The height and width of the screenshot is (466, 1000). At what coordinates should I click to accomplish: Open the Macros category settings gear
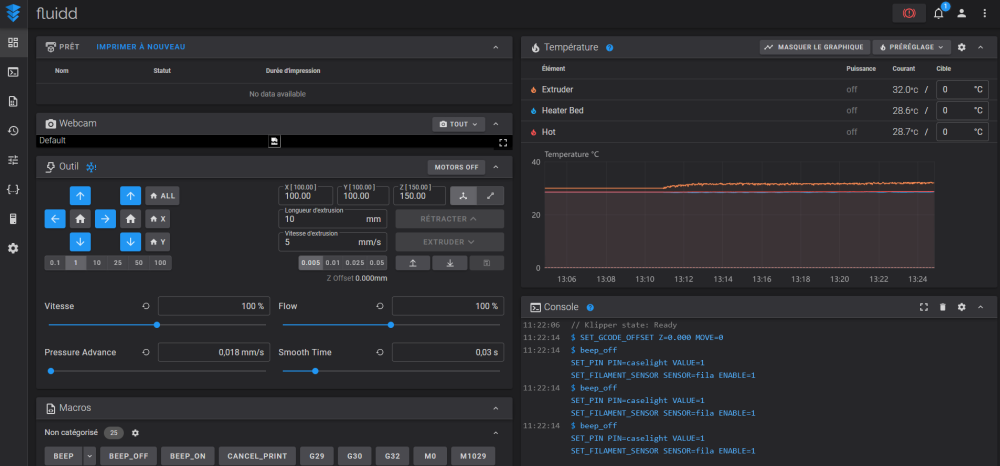pos(135,433)
